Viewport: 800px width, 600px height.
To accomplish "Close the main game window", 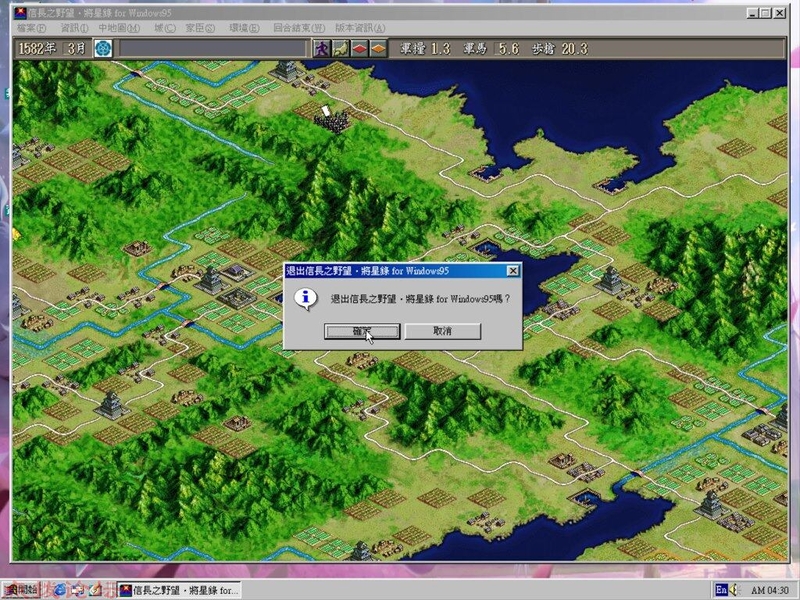I will click(779, 13).
